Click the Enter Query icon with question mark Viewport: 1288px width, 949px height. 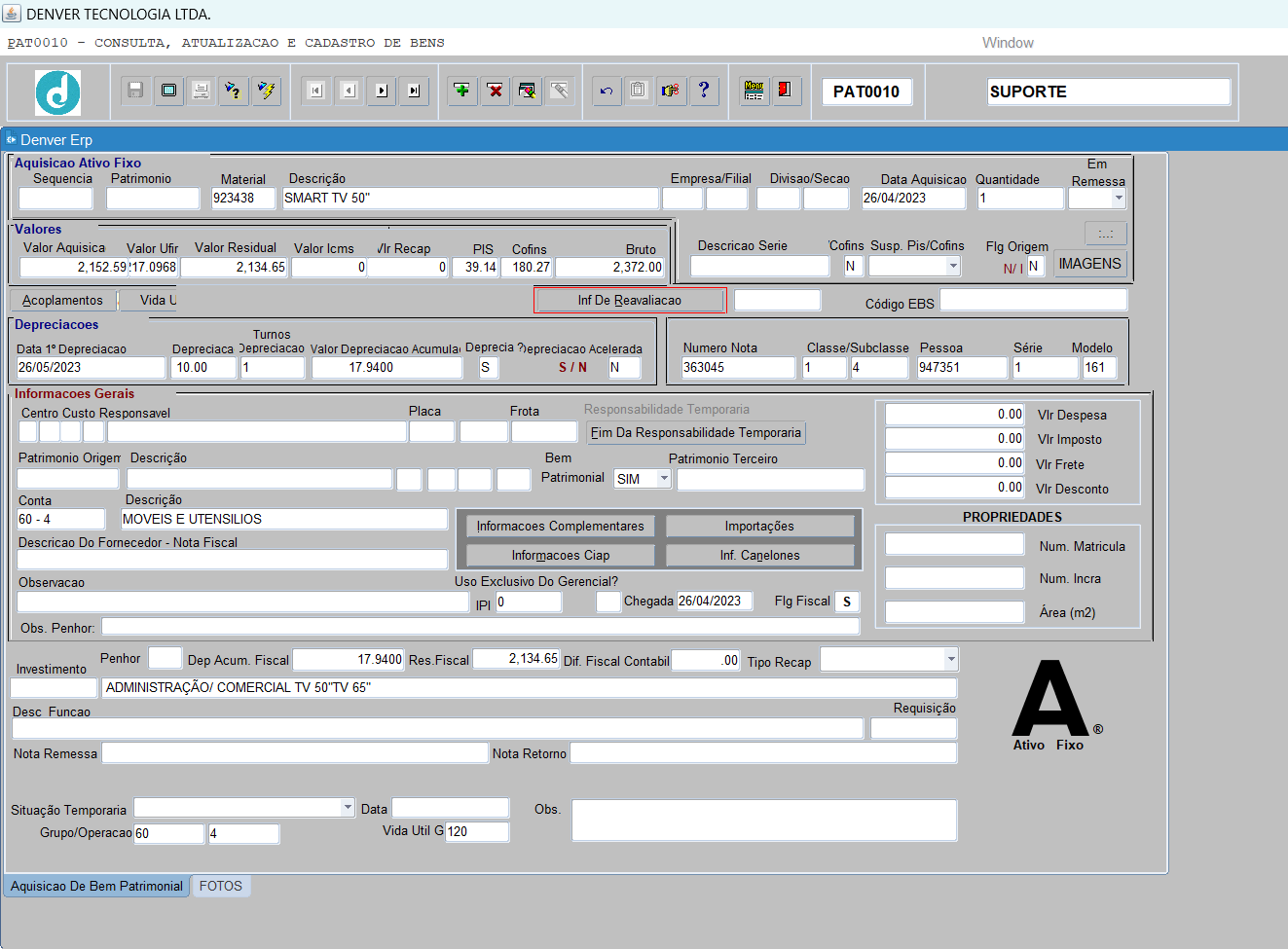233,91
